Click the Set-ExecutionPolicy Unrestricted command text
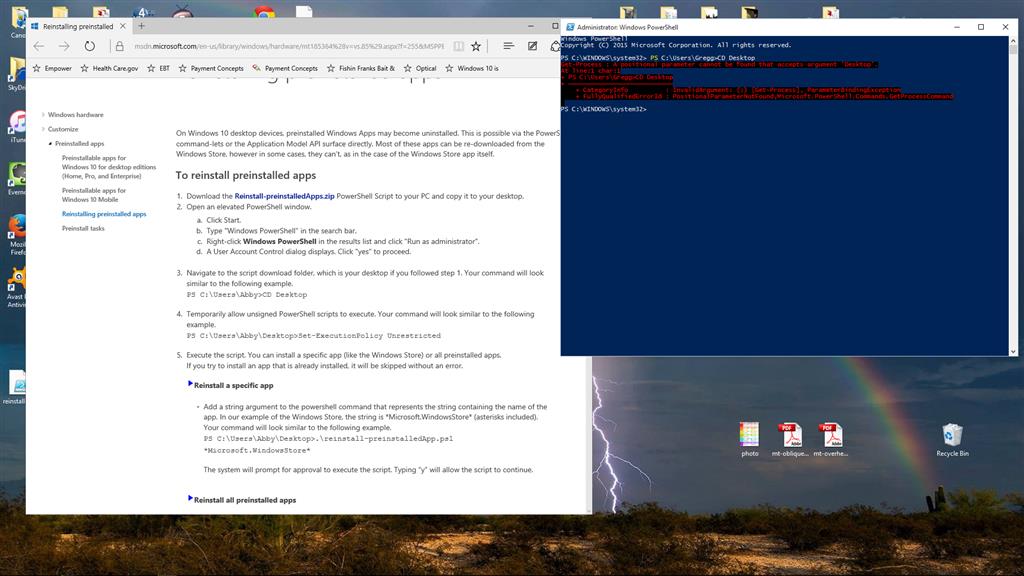Viewport: 1024px width, 576px height. 369,336
